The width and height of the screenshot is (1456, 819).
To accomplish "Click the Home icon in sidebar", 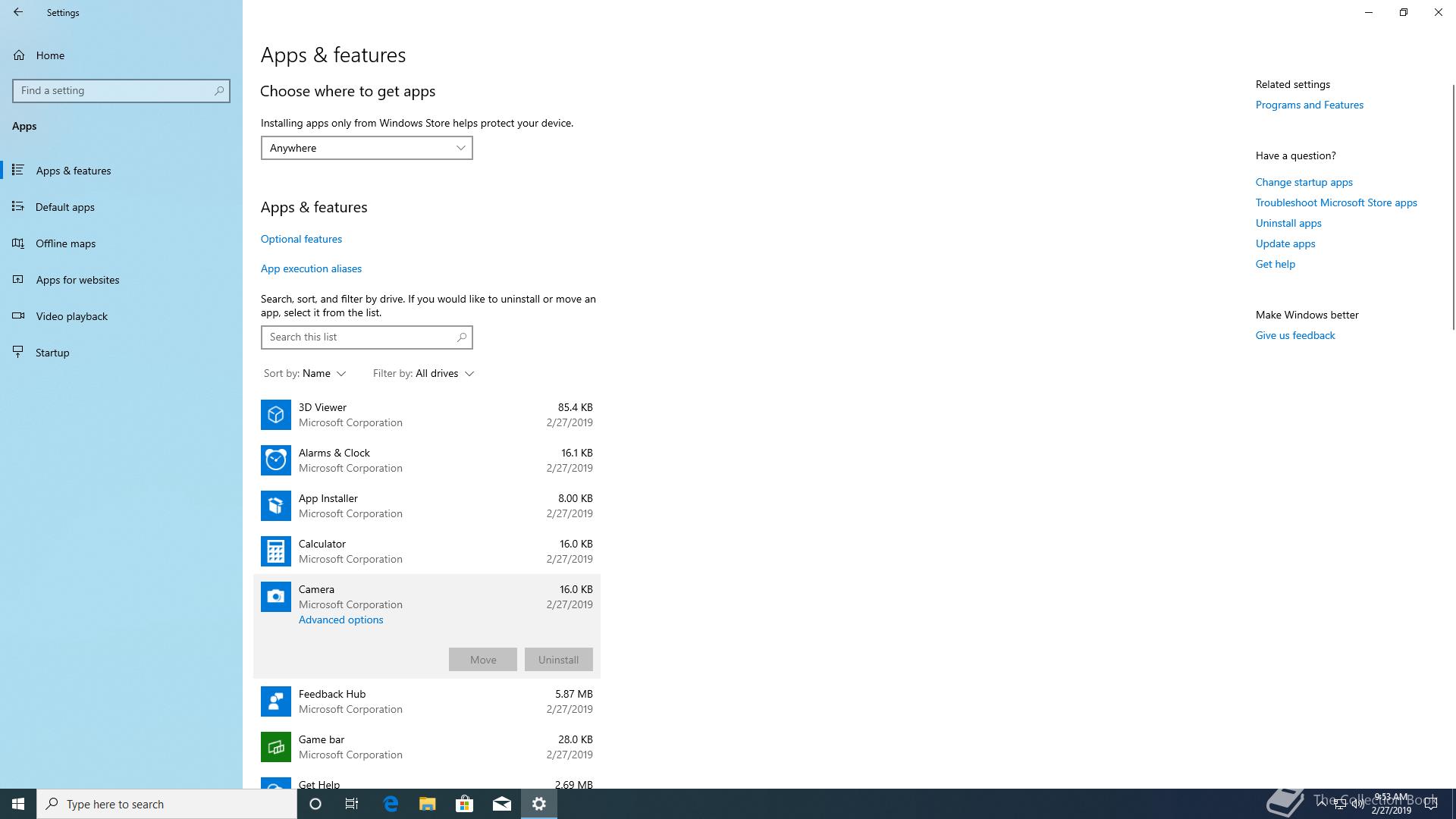I will [x=19, y=55].
